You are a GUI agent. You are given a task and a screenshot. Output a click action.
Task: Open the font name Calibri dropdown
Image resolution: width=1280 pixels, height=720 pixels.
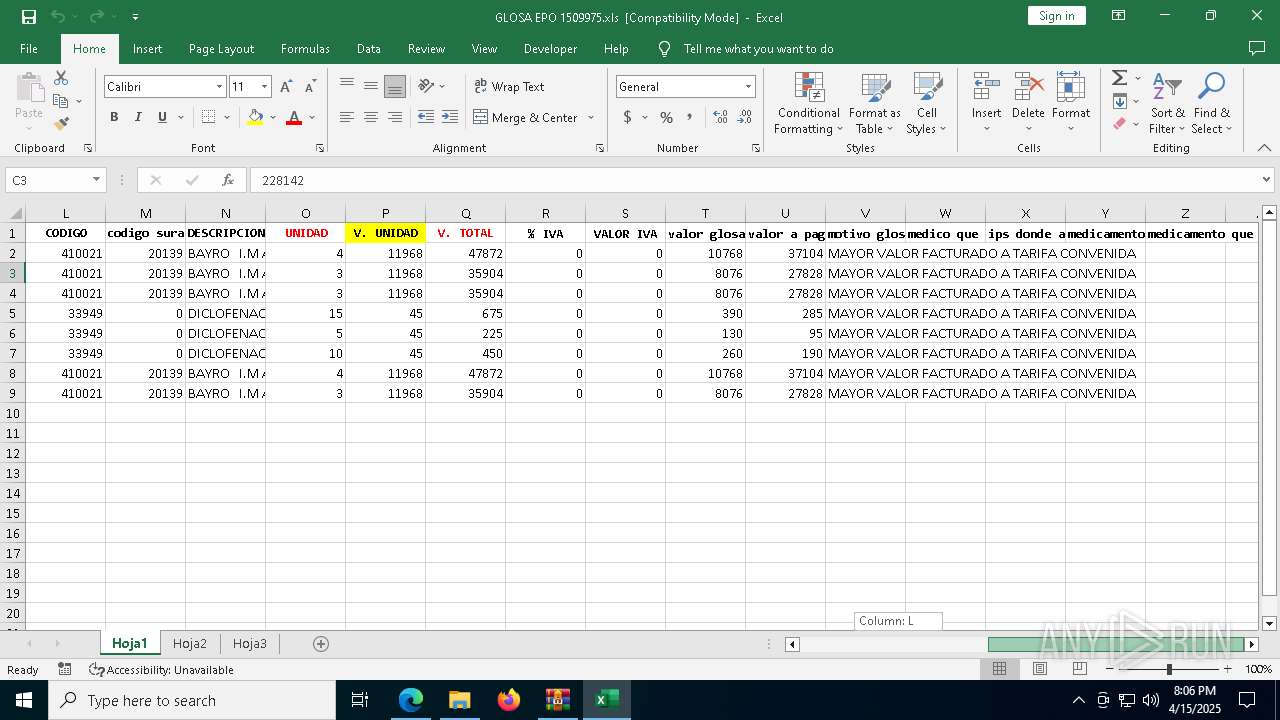pos(219,87)
